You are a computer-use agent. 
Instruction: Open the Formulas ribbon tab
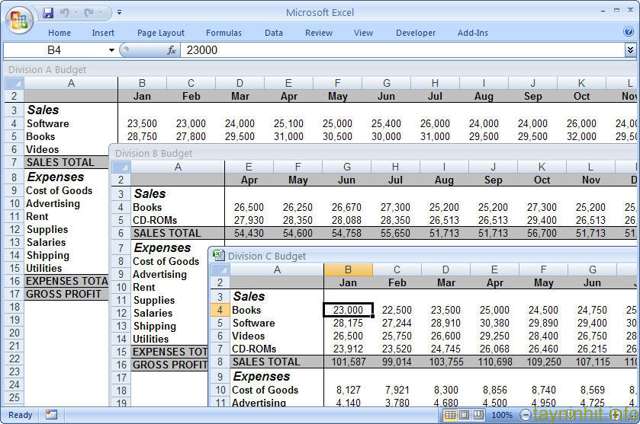224,32
